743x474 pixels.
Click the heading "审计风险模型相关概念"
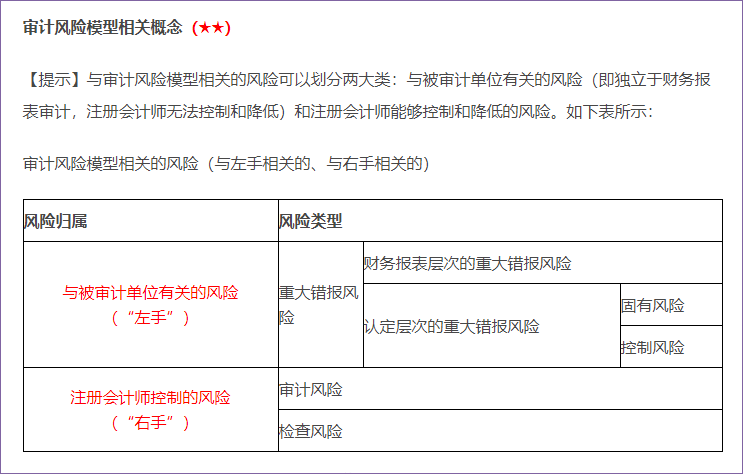tap(102, 28)
